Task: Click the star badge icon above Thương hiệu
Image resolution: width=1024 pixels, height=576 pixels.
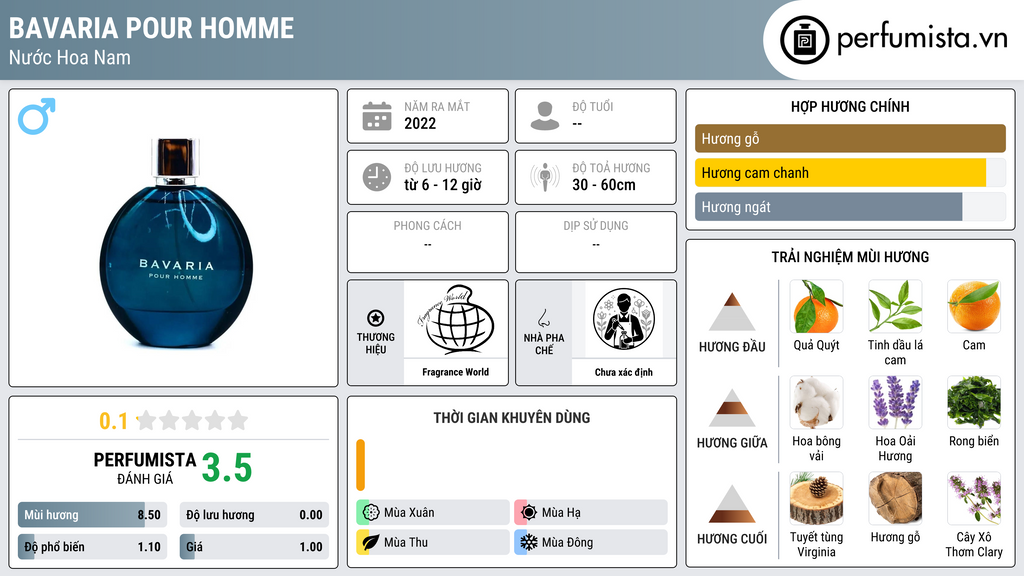Action: (376, 318)
